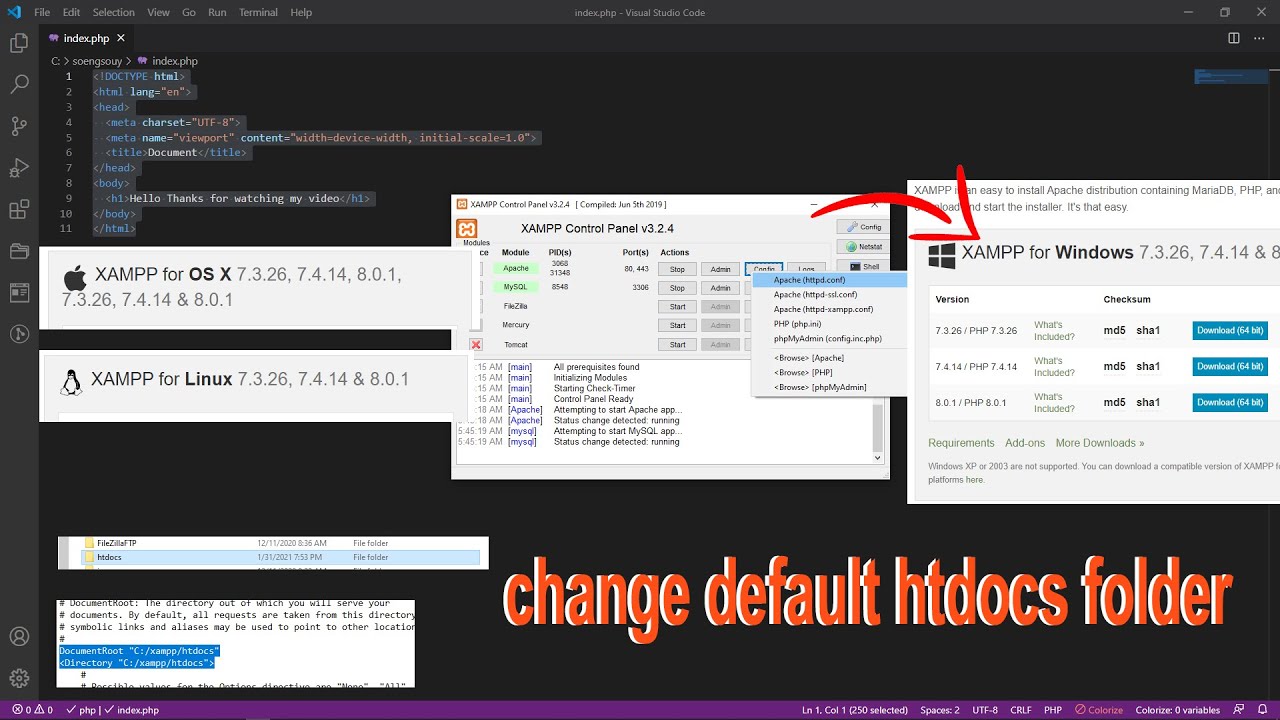This screenshot has width=1280, height=720.
Task: Click the Tomcat red X service icon
Action: pos(476,345)
